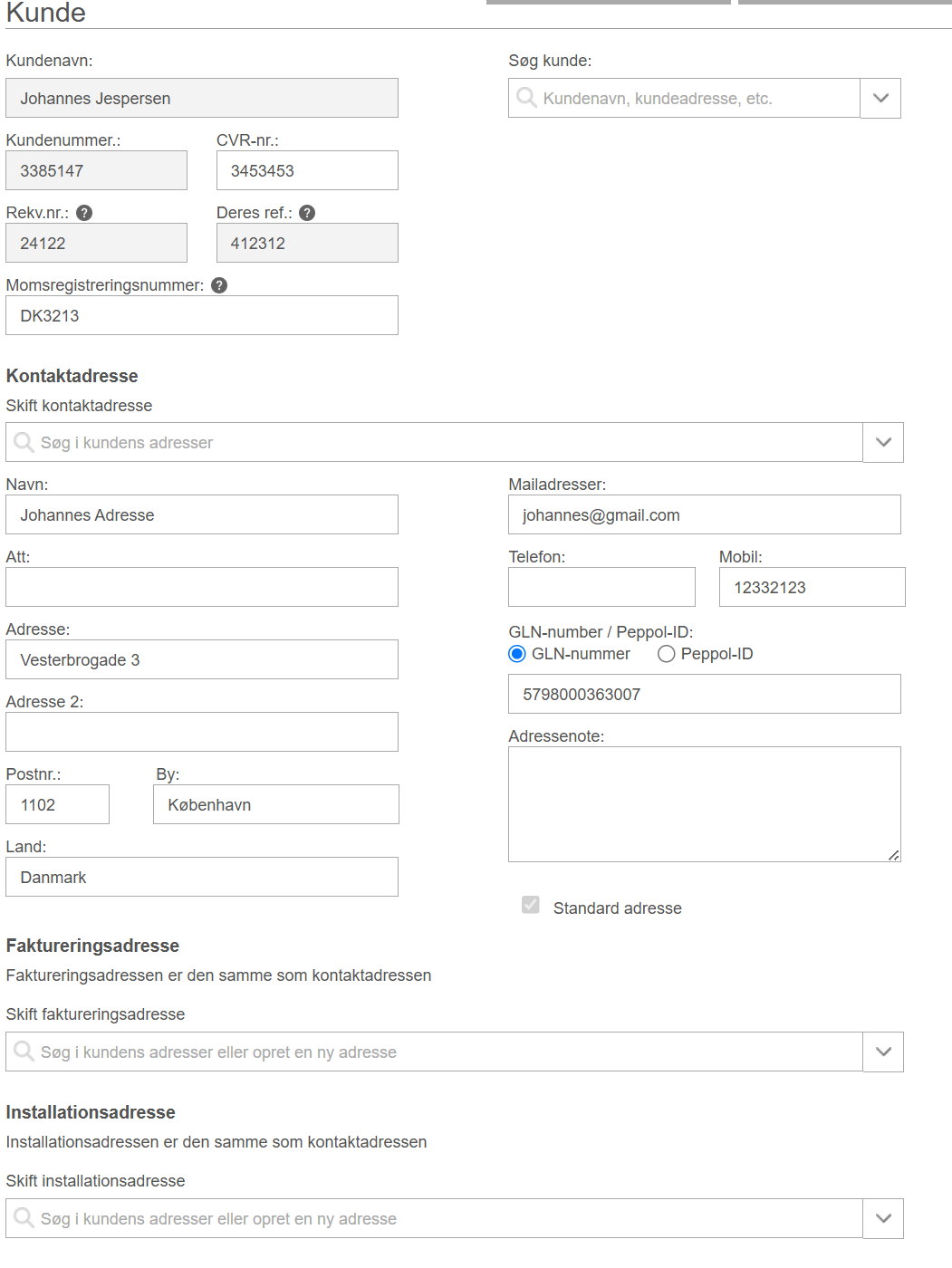Click the Mailadresser field with johannes@gmail.com
This screenshot has width=952, height=1268.
pyautogui.click(x=705, y=514)
